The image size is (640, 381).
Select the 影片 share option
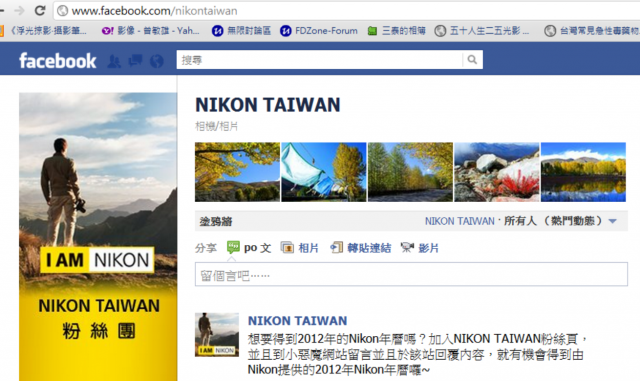pos(420,248)
